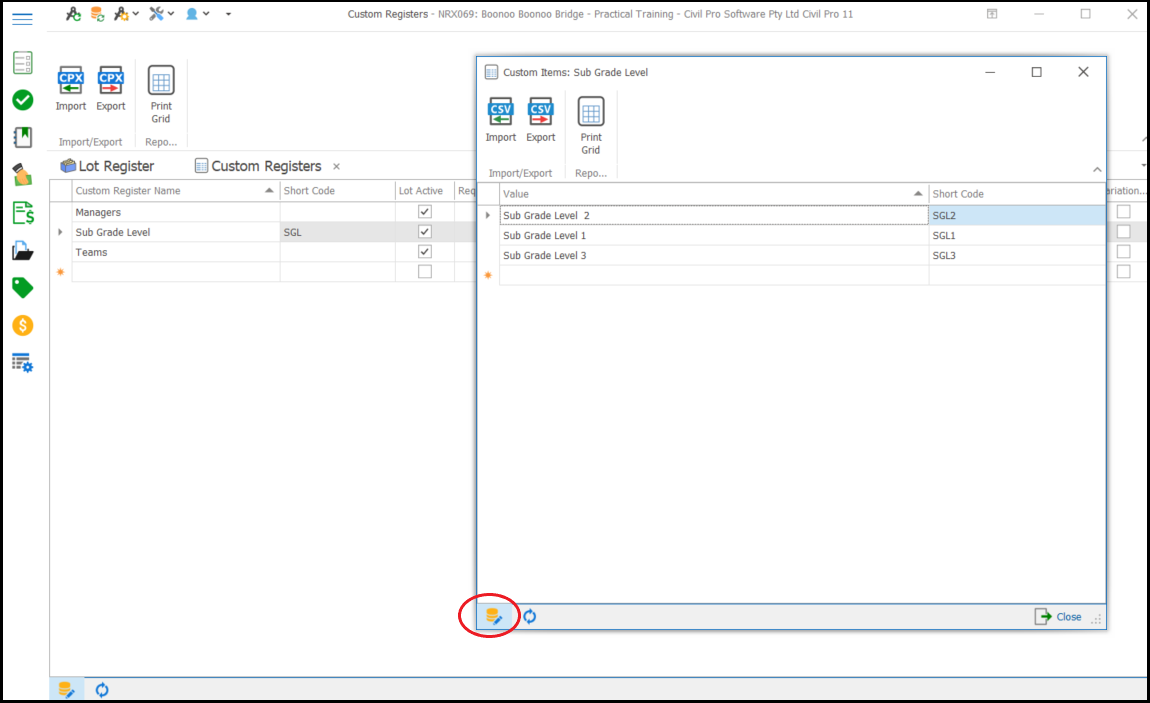Open the checklist form sidebar icon

23,62
